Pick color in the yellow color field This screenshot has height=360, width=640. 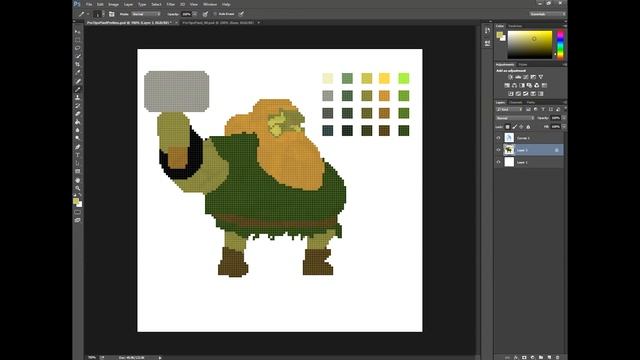click(529, 44)
